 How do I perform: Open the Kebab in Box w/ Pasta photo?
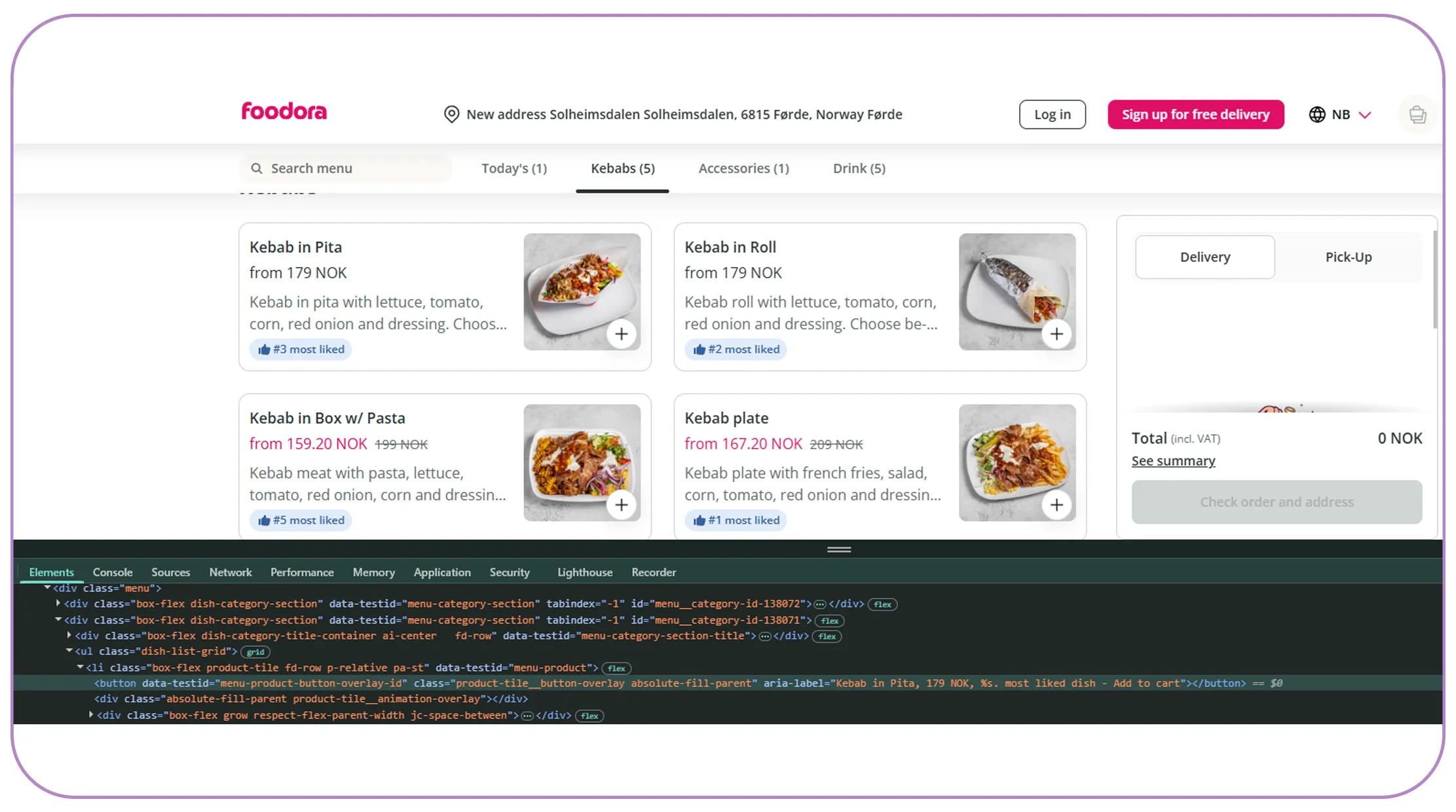[x=582, y=463]
